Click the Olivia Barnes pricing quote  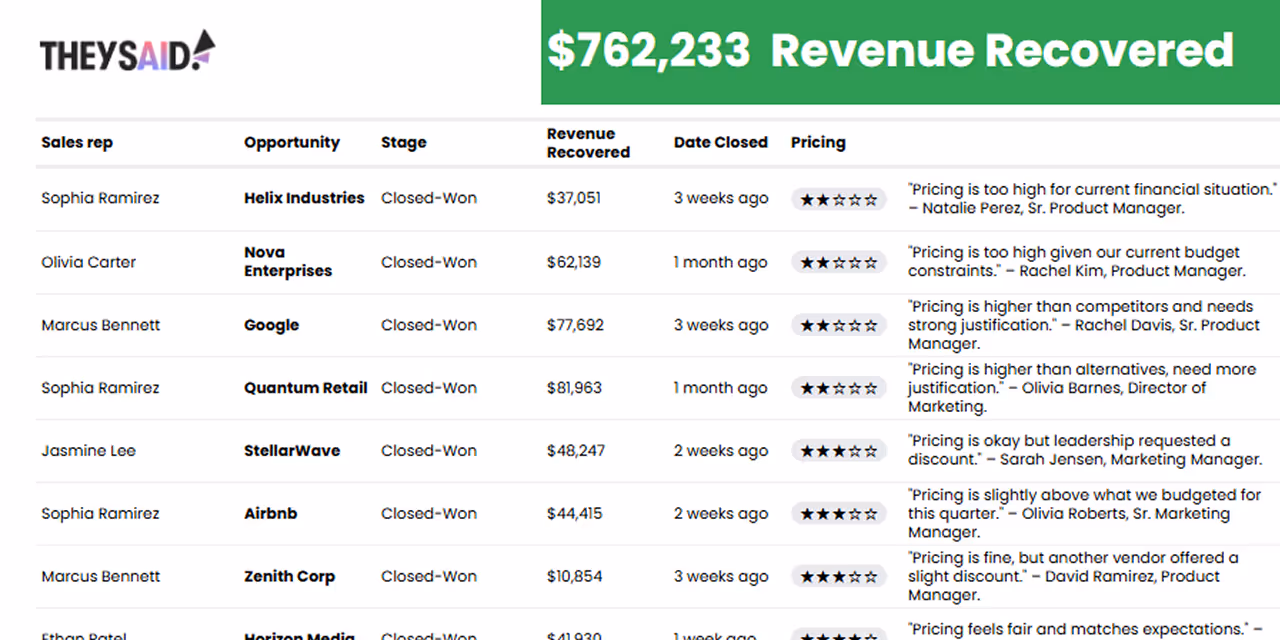[1082, 388]
